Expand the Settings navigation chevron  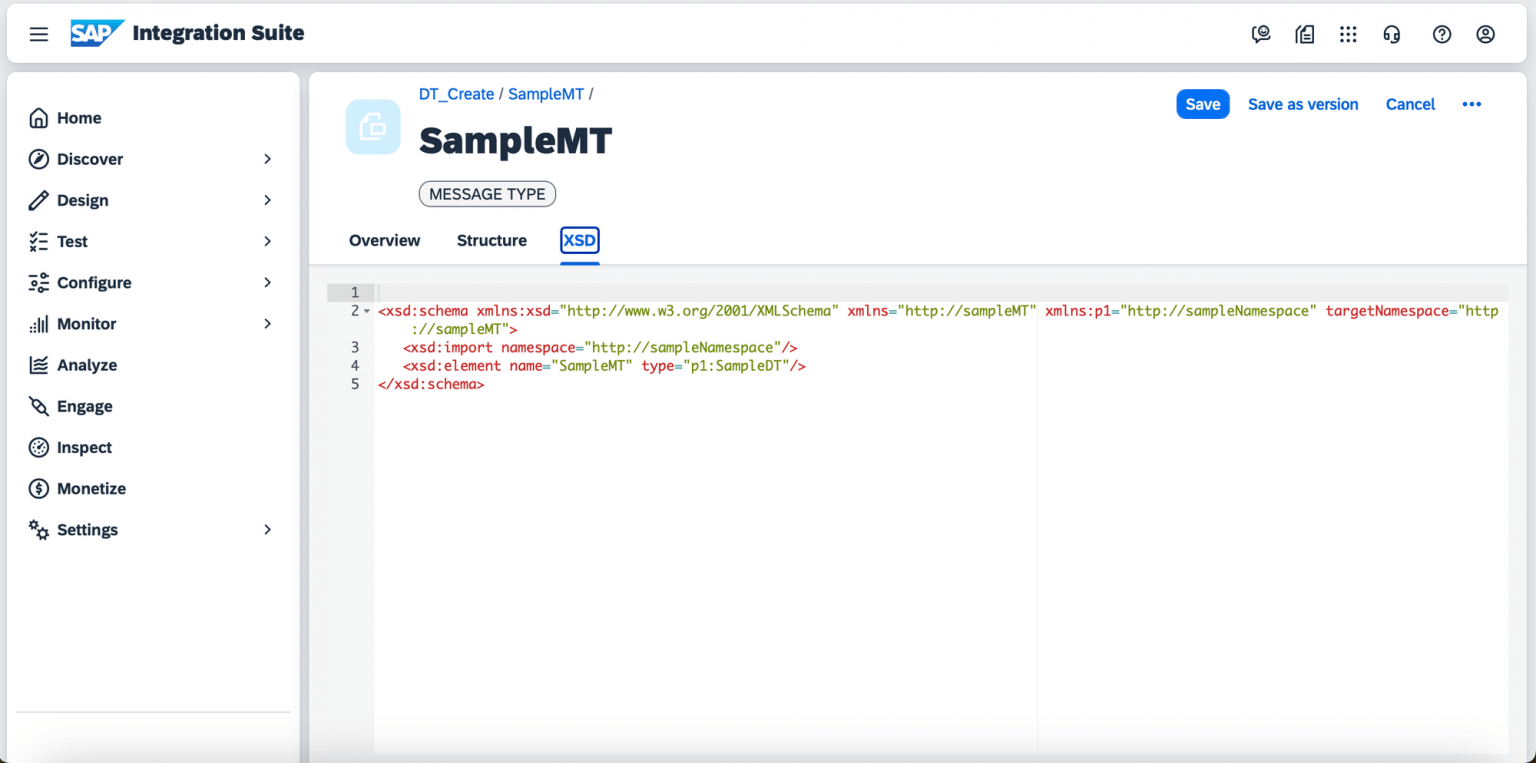pos(267,529)
